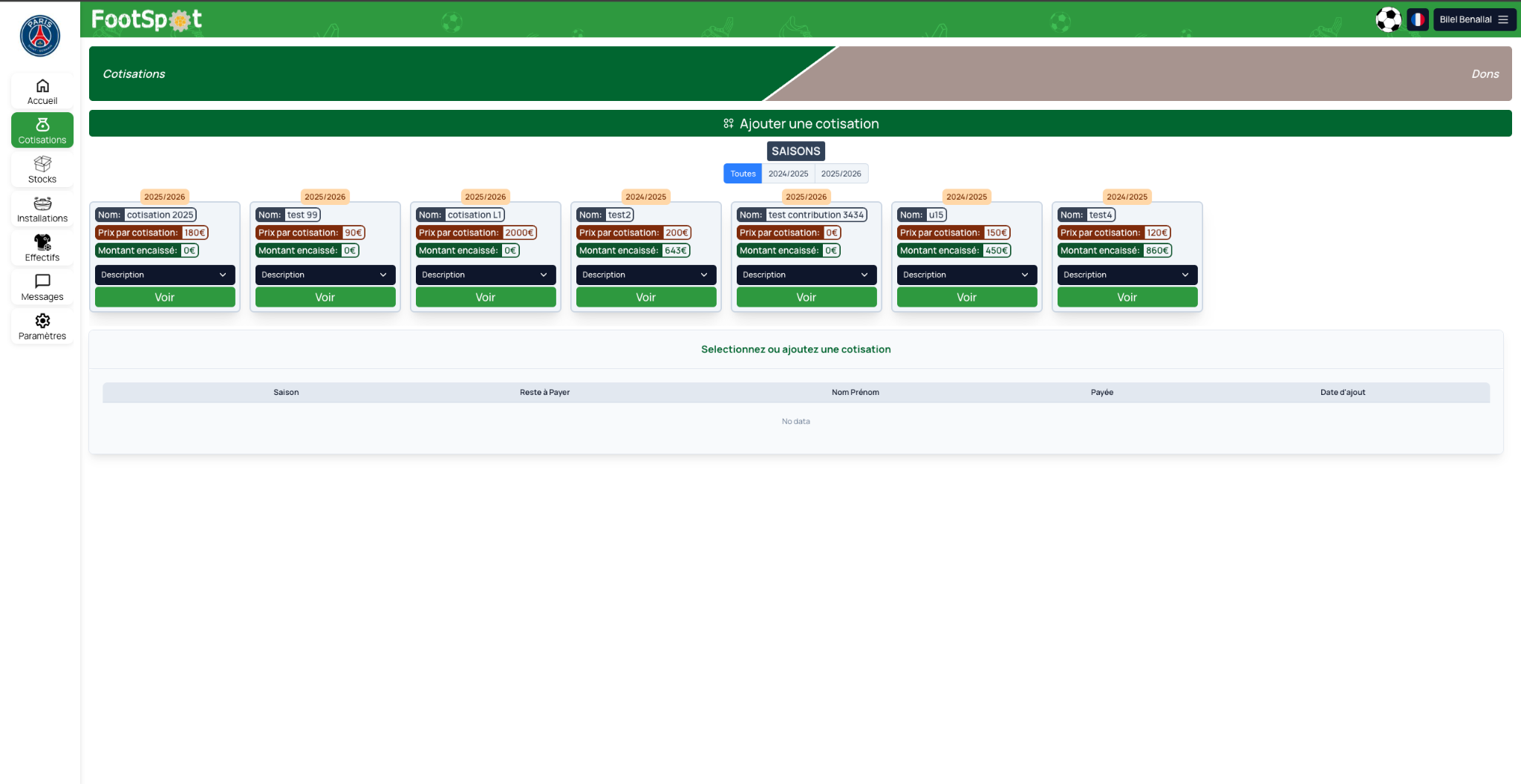Click the '860€' montant encaissé value
This screenshot has height=784, width=1521.
click(1156, 250)
